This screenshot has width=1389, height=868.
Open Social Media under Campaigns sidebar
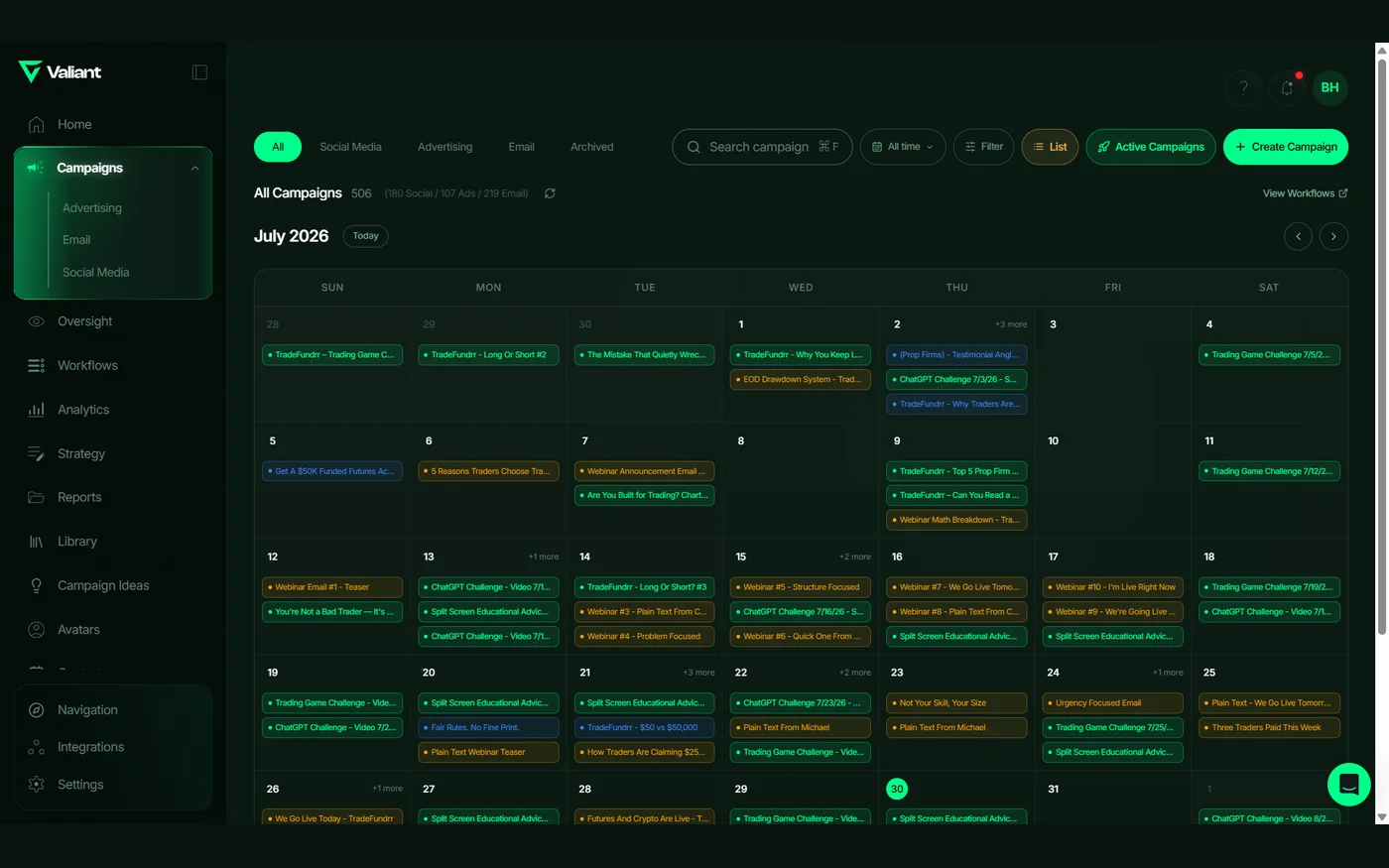tap(95, 272)
